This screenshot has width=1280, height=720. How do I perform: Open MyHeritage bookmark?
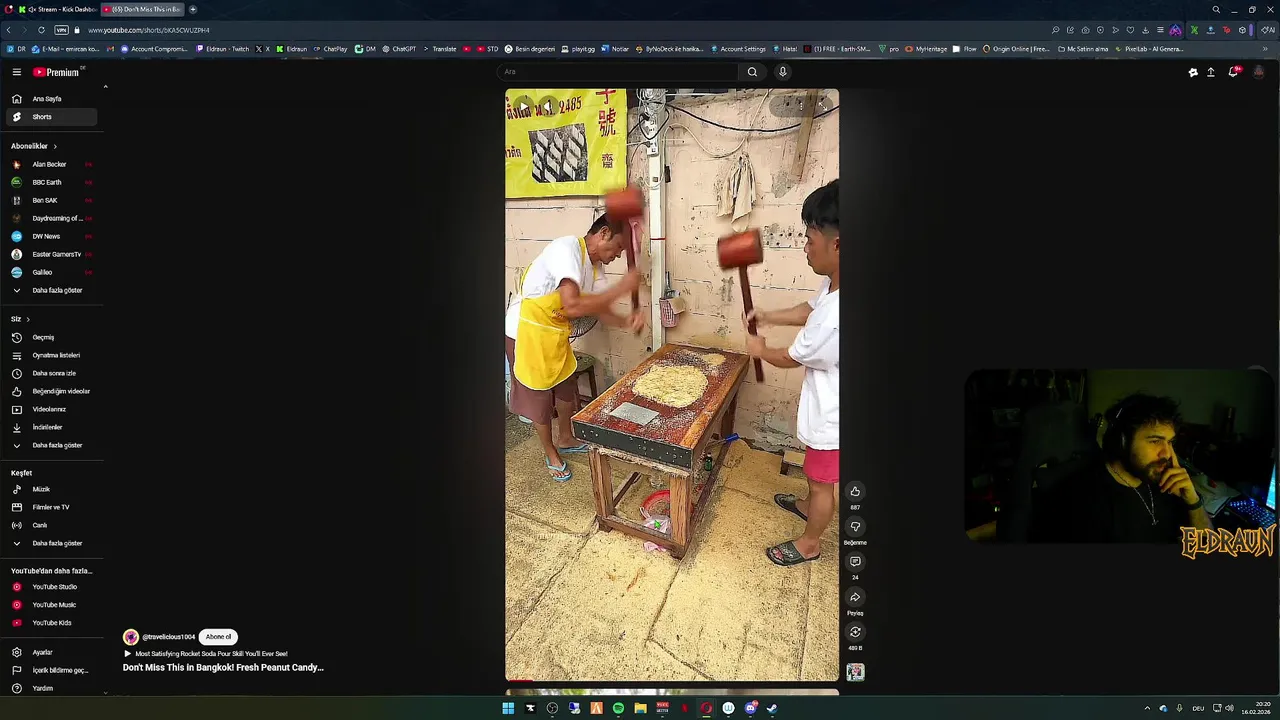(x=926, y=49)
